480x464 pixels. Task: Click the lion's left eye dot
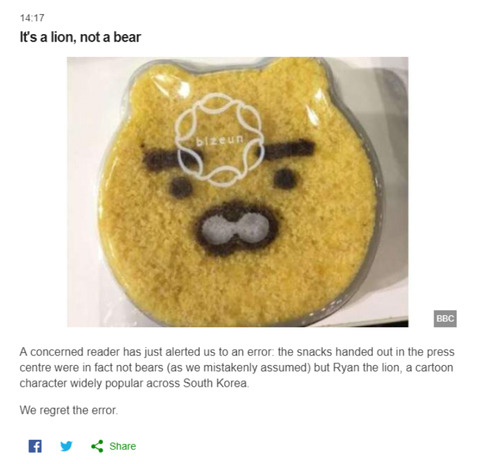(181, 188)
